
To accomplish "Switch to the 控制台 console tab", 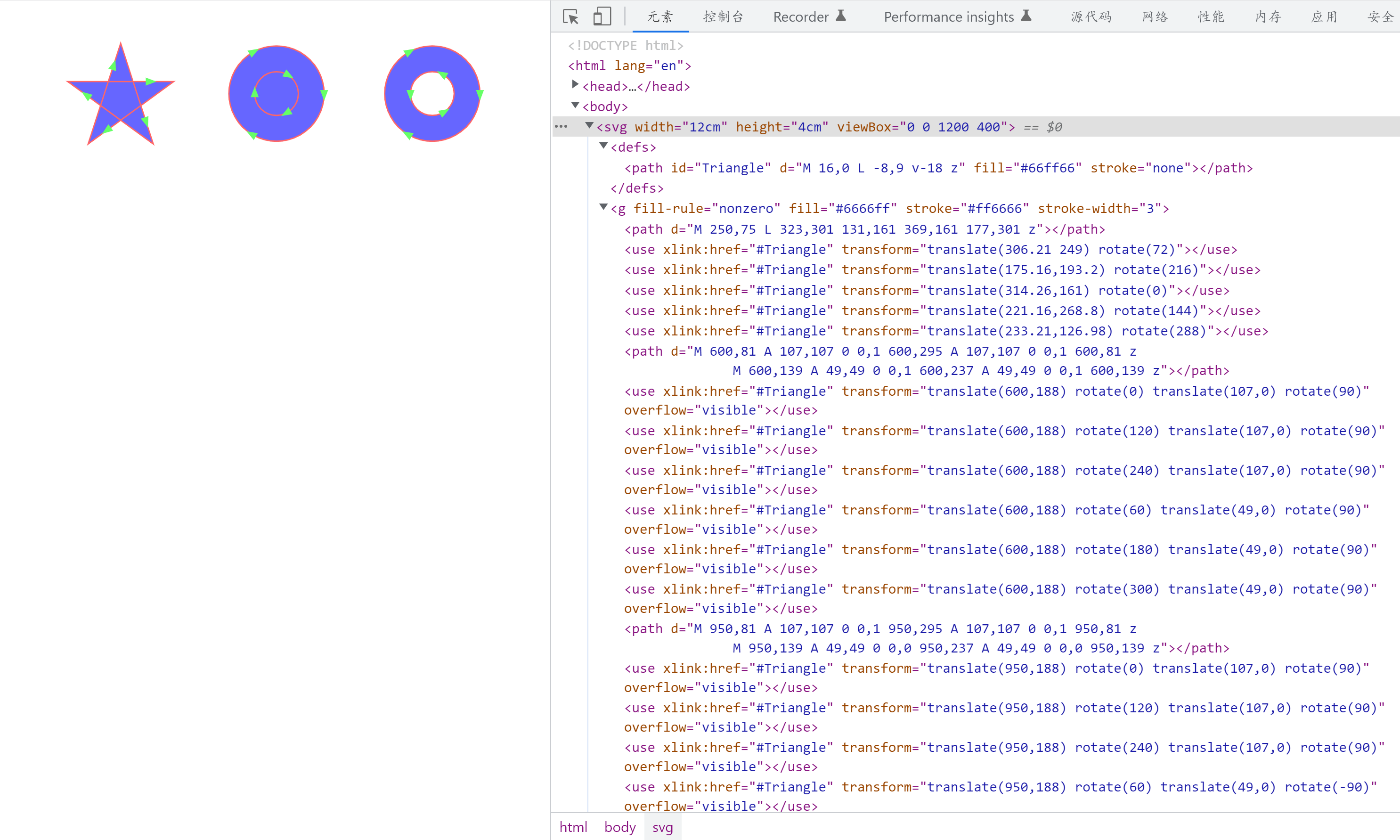I will click(723, 17).
